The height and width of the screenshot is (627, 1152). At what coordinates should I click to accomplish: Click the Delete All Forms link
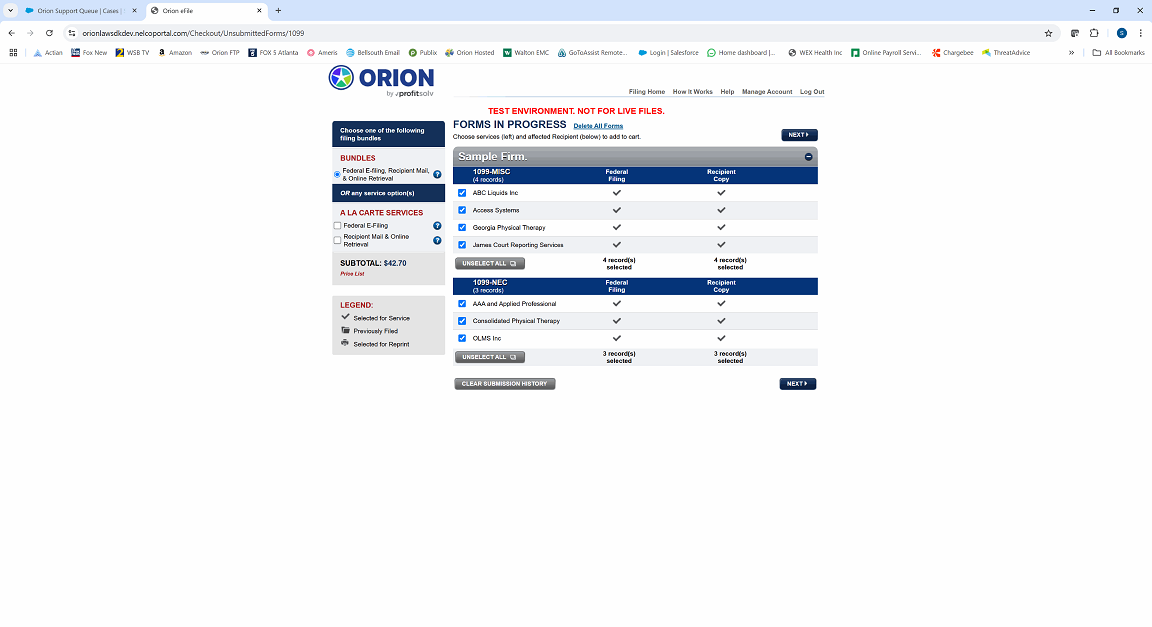click(598, 126)
